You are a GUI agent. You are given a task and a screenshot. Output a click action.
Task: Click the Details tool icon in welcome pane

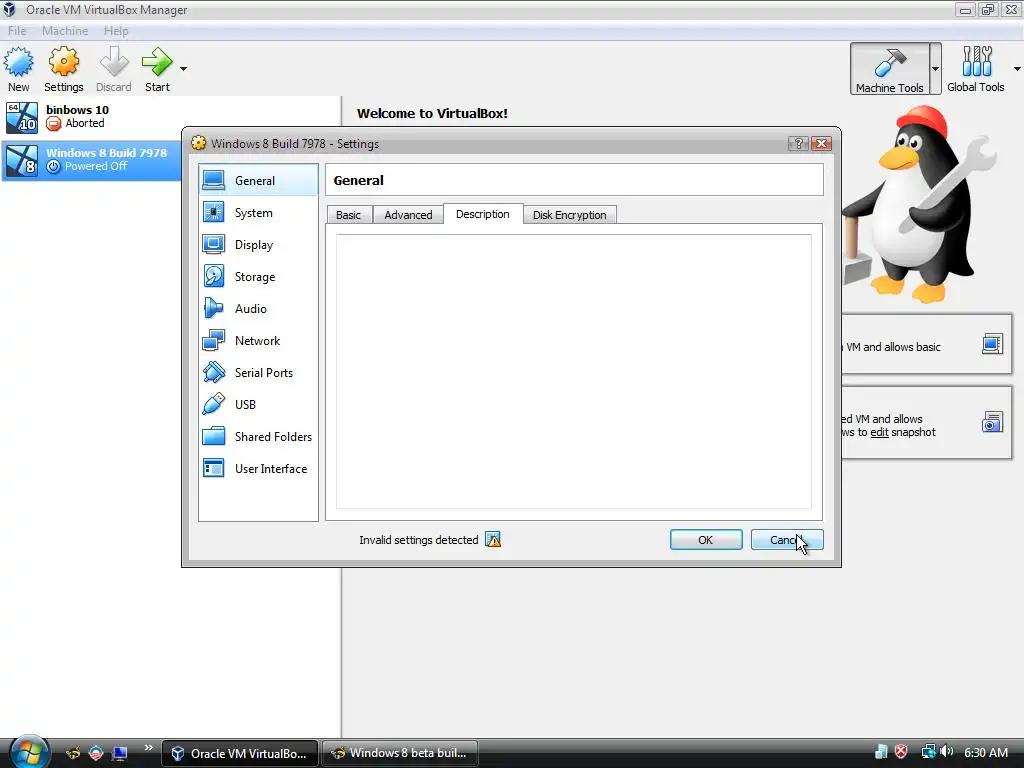[992, 344]
